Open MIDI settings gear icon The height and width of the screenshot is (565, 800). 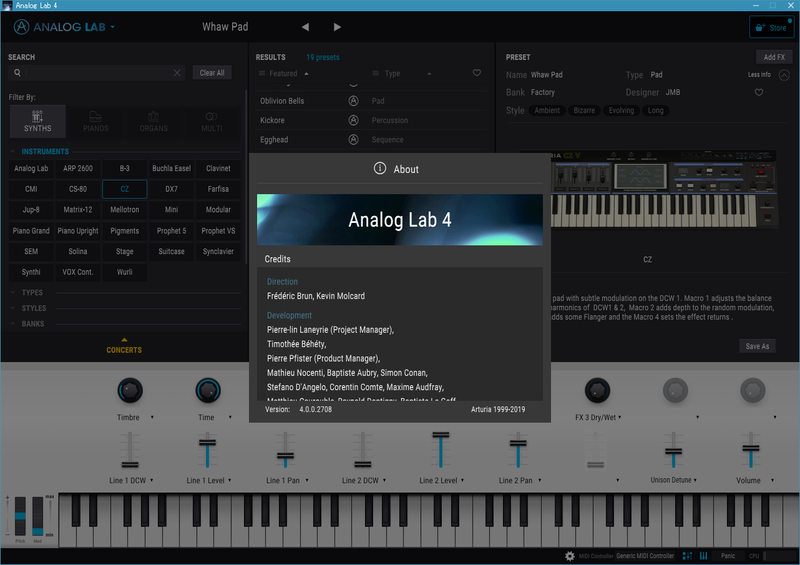point(570,556)
